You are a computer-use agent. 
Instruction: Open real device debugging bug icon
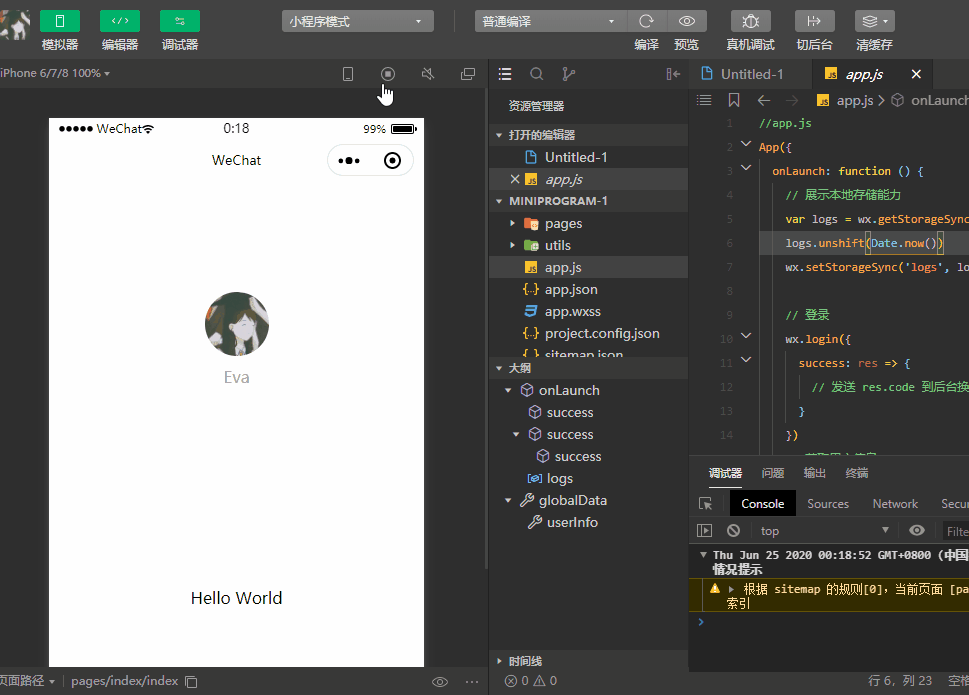point(750,21)
